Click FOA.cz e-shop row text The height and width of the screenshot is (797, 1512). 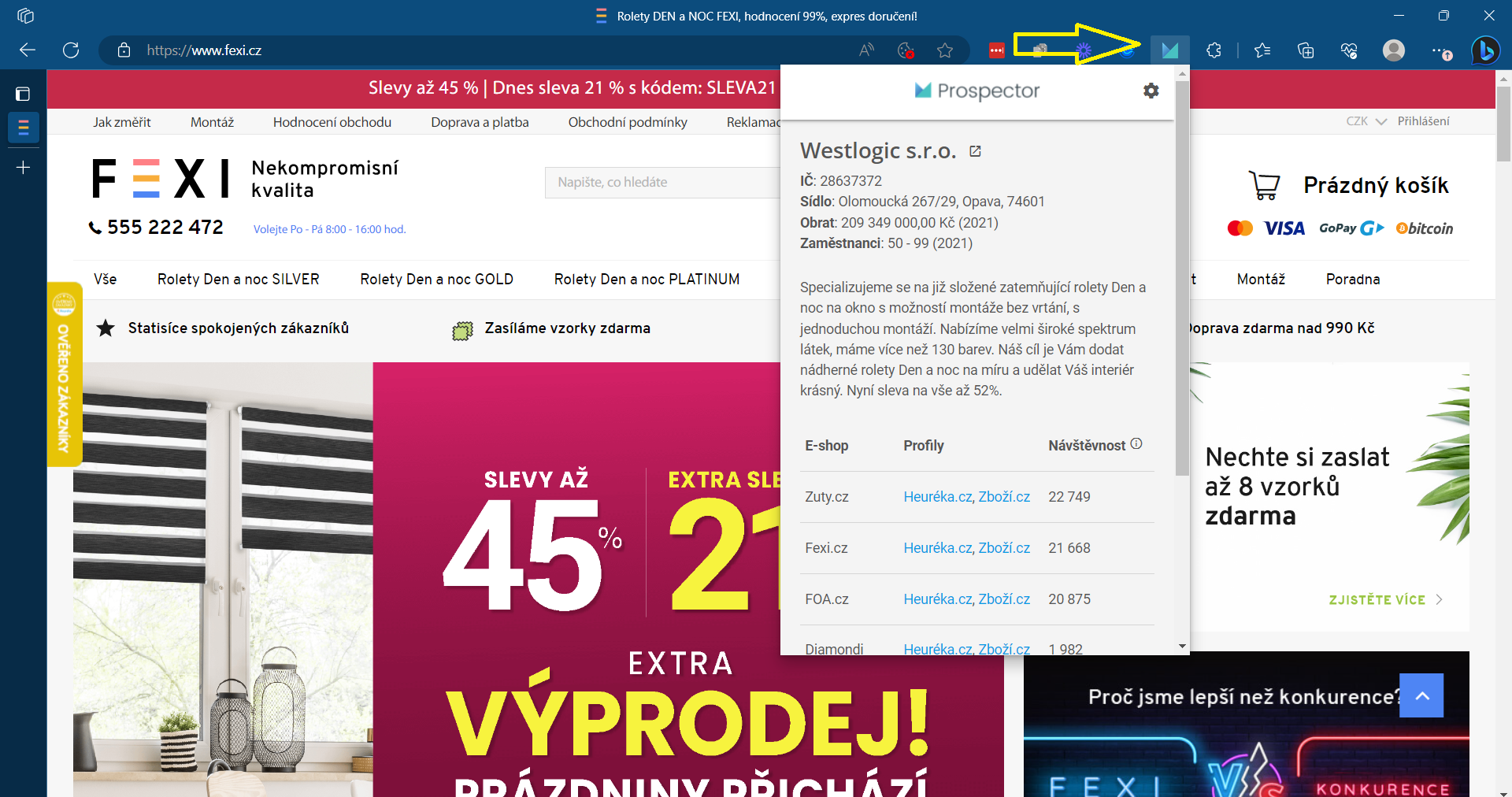click(x=826, y=599)
